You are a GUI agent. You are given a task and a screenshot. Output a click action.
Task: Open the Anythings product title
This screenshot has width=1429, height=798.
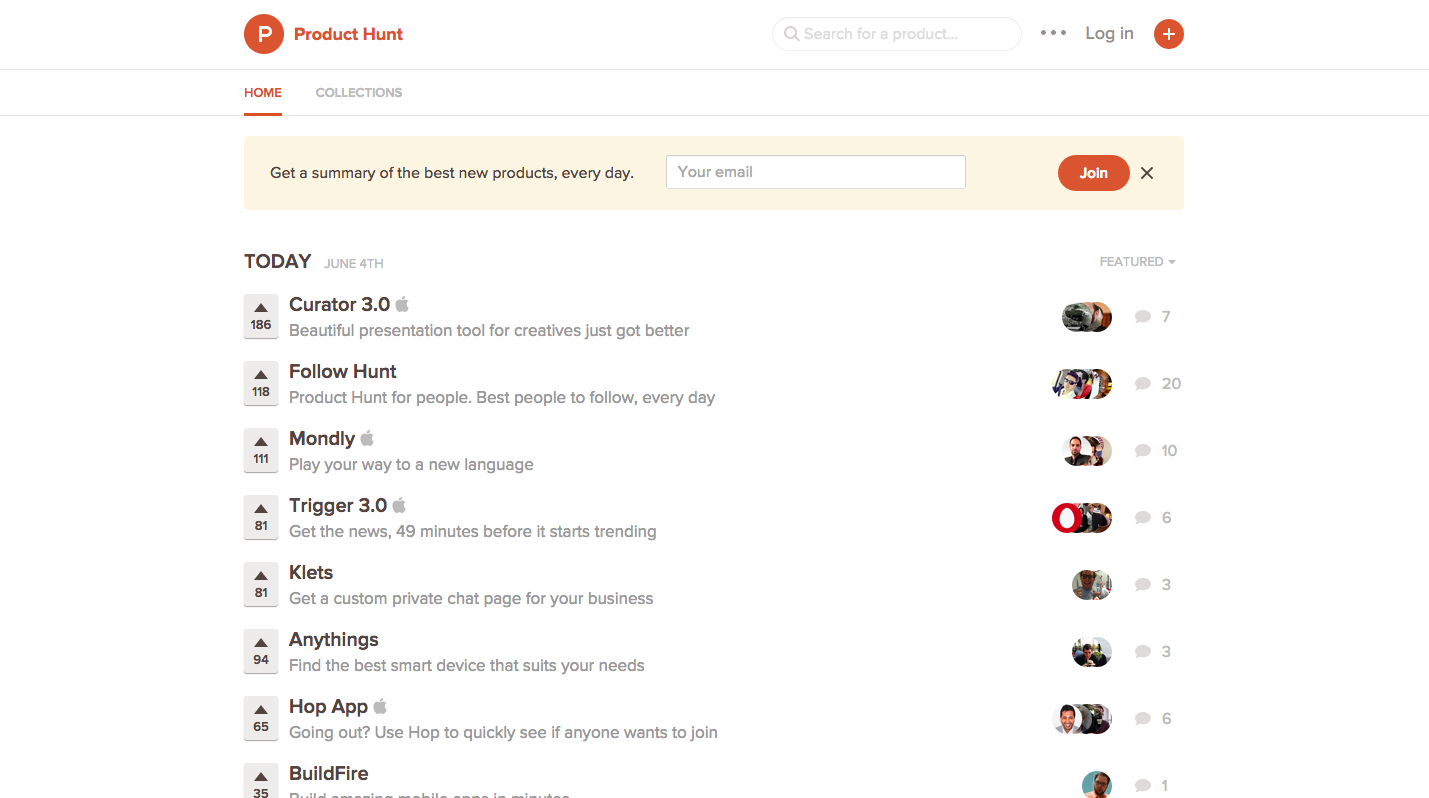click(334, 640)
